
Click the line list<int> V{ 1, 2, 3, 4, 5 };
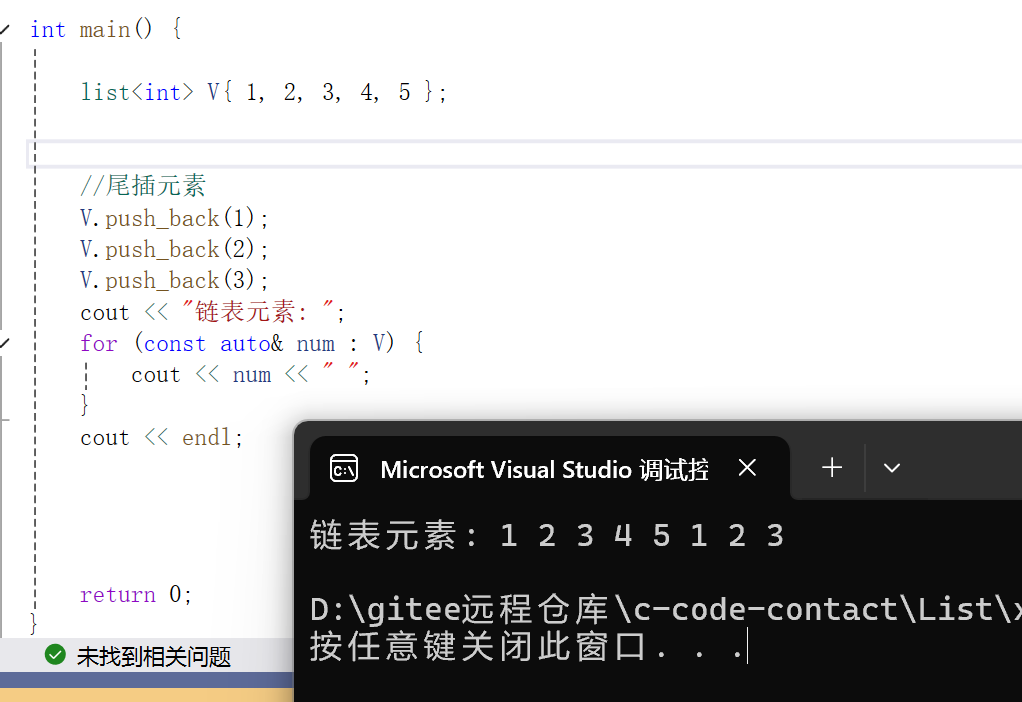(x=263, y=92)
